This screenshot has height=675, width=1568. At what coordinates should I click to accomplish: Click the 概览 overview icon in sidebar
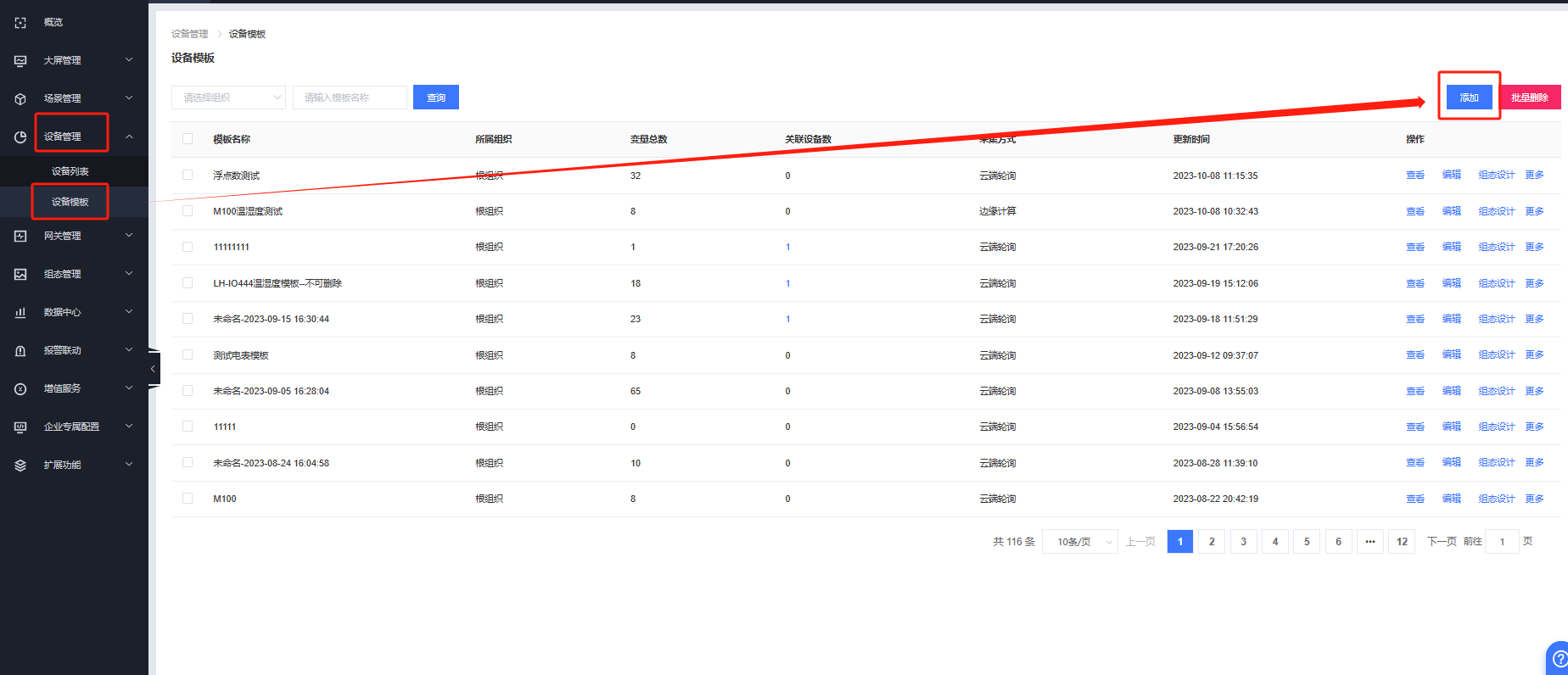tap(20, 23)
